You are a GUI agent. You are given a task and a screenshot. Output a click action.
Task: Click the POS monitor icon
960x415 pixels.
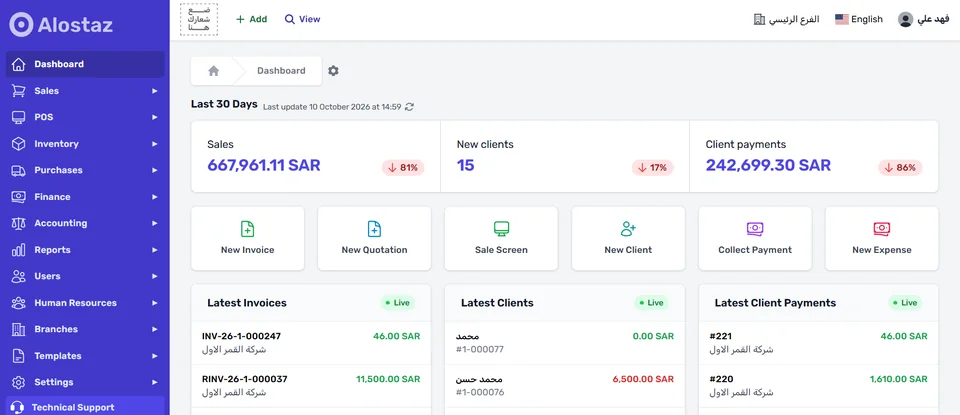18,117
